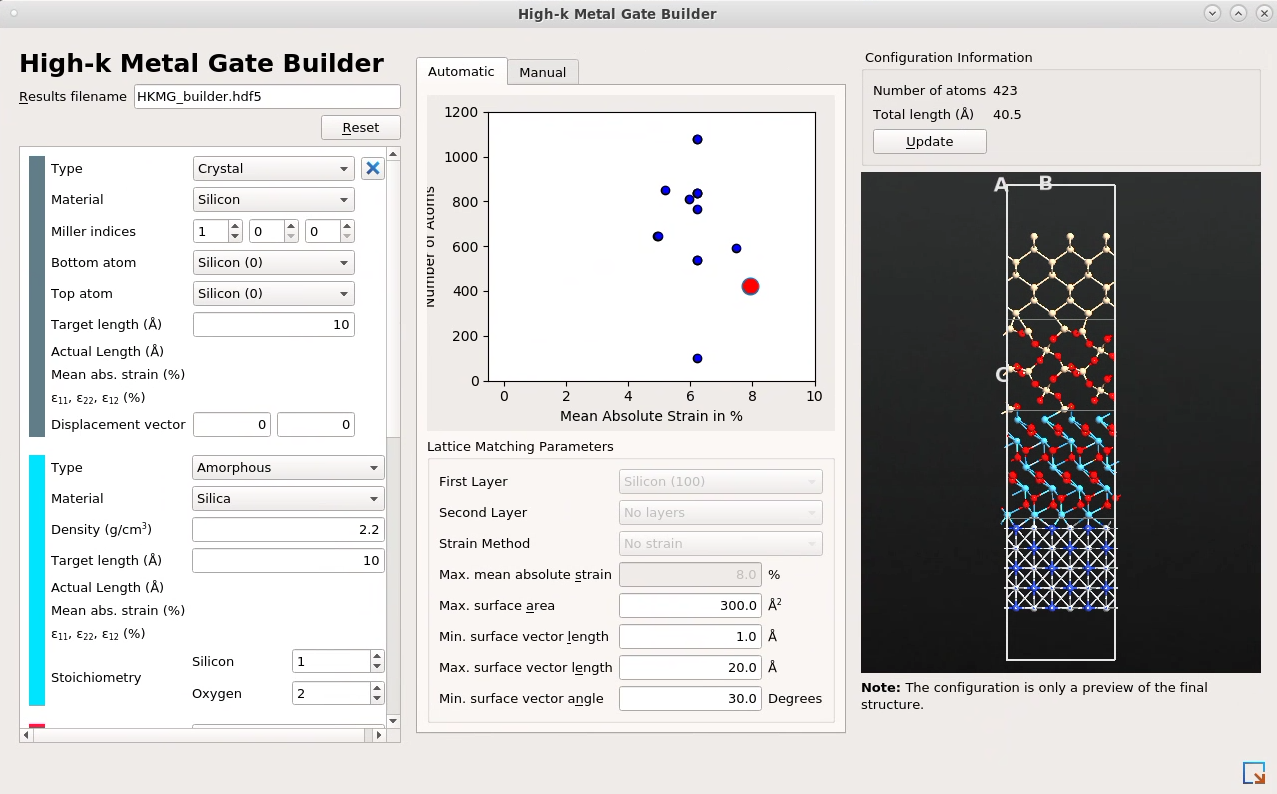Click the Update button

(929, 141)
